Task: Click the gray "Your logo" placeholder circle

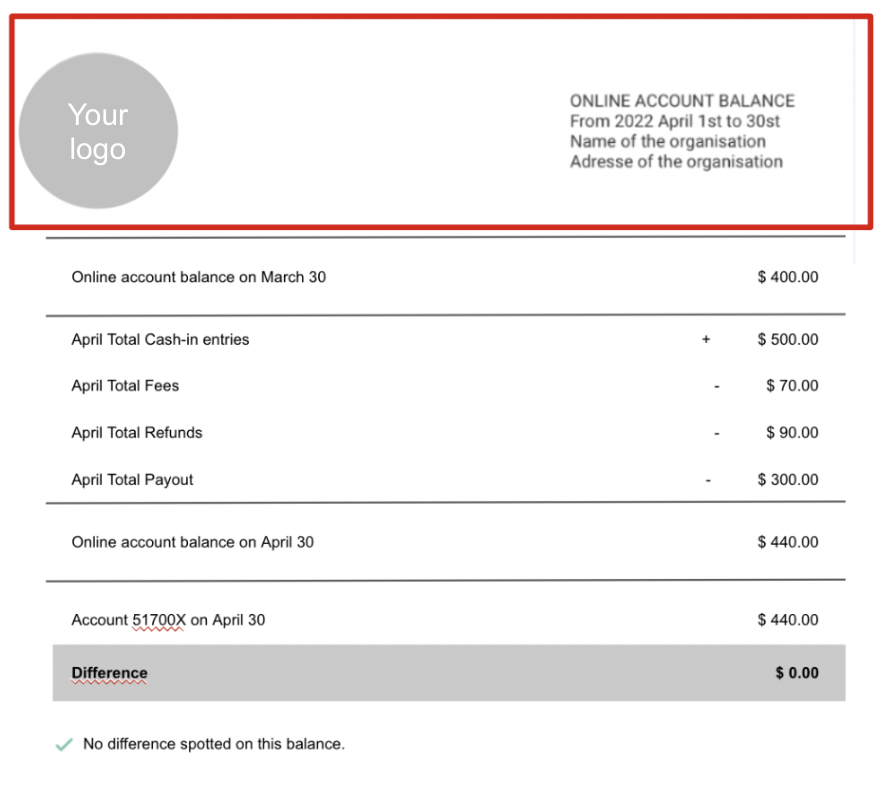Action: click(98, 131)
